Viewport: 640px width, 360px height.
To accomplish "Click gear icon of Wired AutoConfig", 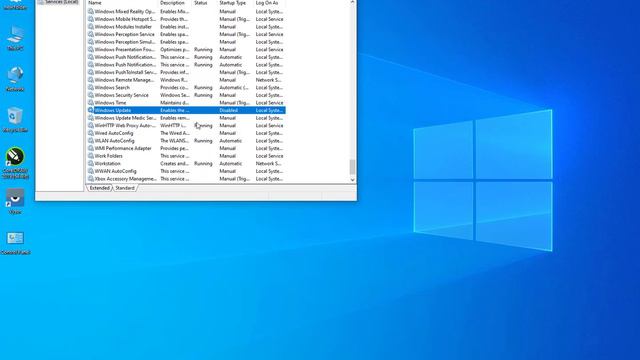I will [x=91, y=133].
